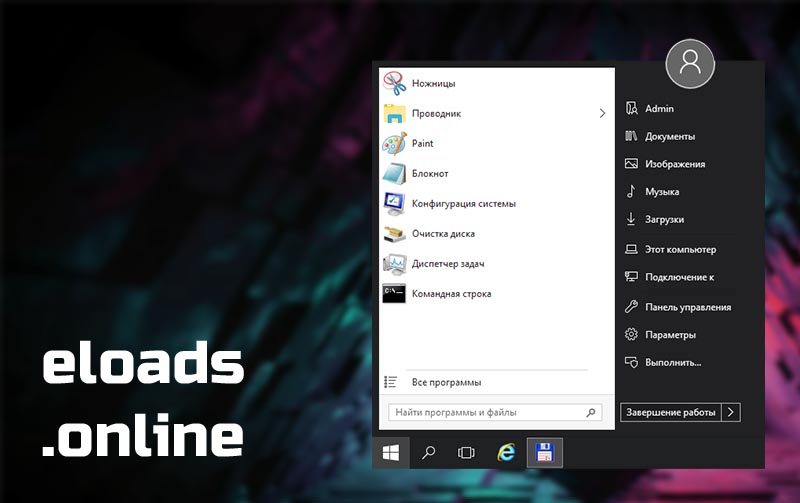The image size is (800, 503).
Task: Expand the Проводник submenu arrow
Action: point(602,114)
